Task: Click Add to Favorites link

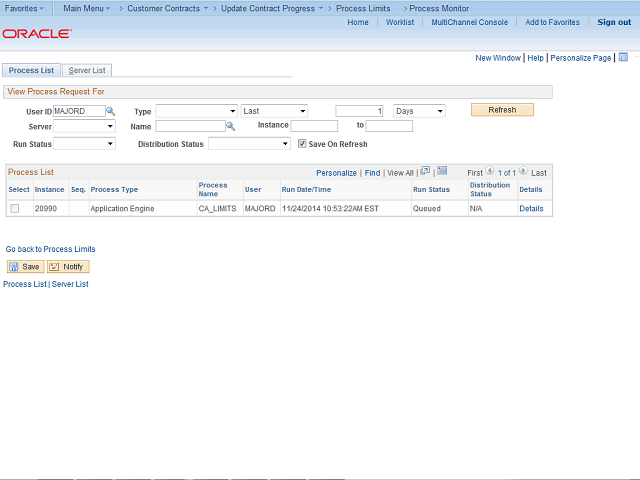Action: click(x=552, y=22)
